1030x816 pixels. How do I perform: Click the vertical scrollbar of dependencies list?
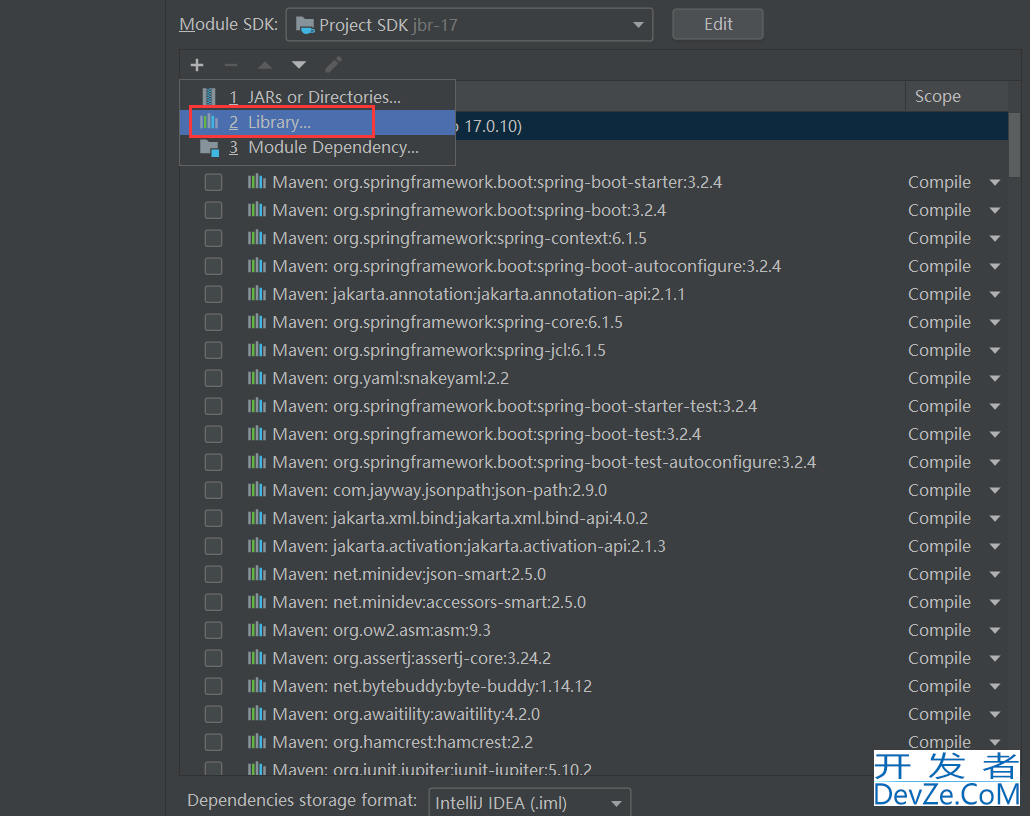(1014, 145)
